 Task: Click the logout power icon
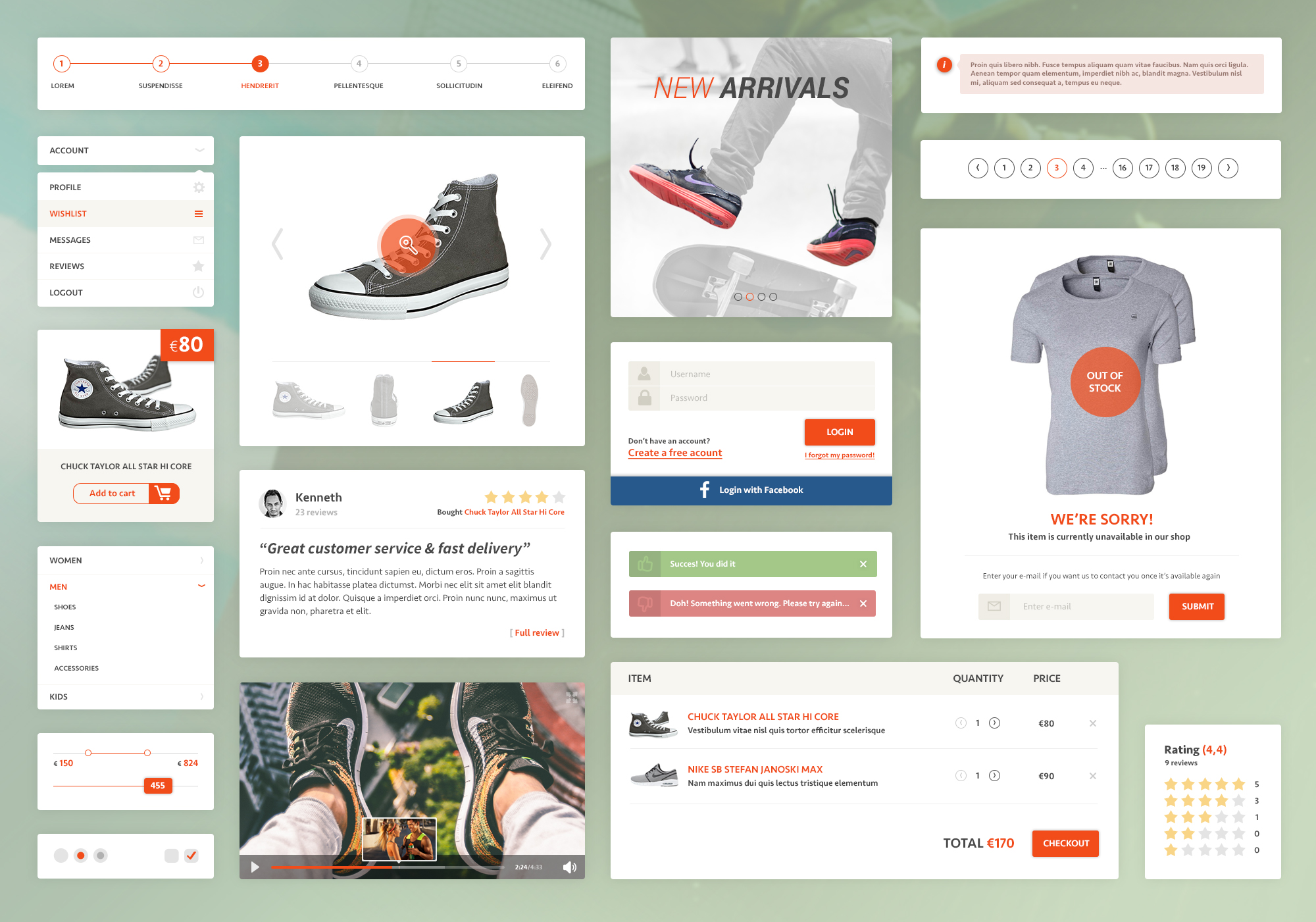200,292
